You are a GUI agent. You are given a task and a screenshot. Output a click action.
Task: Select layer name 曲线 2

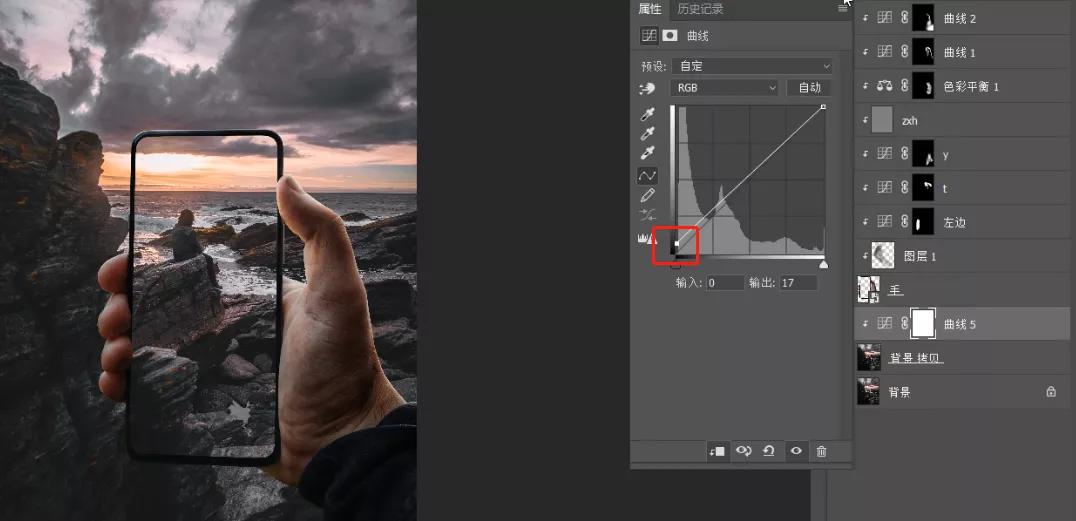tap(960, 19)
